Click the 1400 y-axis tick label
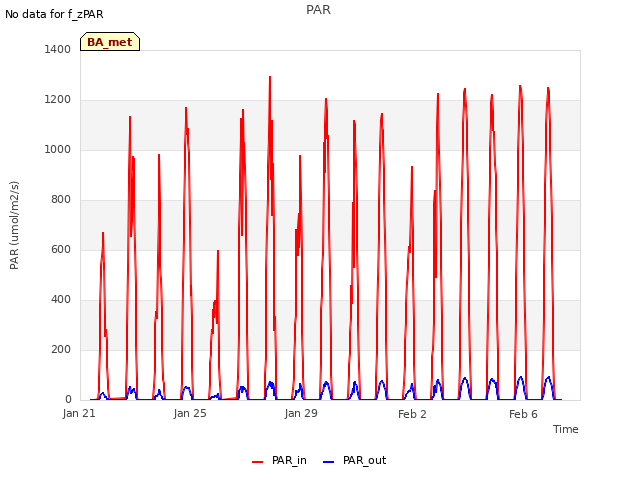640x480 pixels. [x=58, y=49]
